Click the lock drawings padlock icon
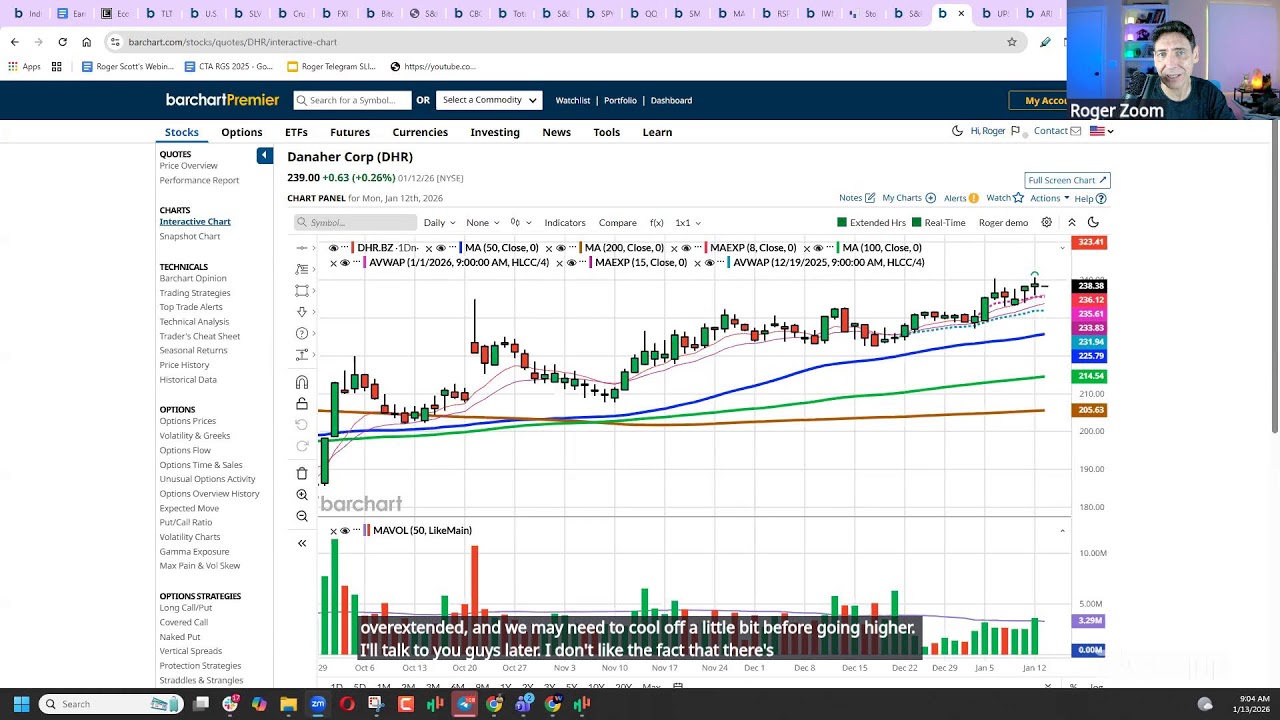The width and height of the screenshot is (1280, 720). pos(302,404)
